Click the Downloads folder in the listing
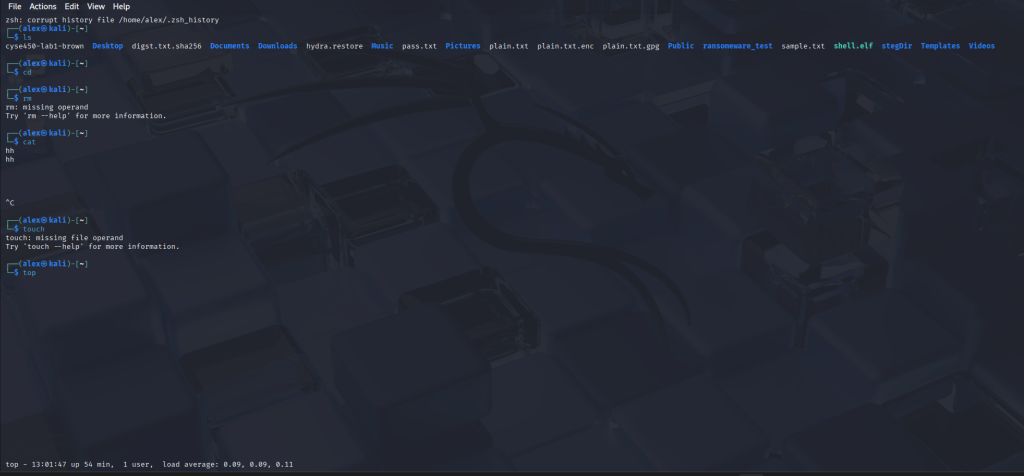This screenshot has height=476, width=1024. point(277,46)
